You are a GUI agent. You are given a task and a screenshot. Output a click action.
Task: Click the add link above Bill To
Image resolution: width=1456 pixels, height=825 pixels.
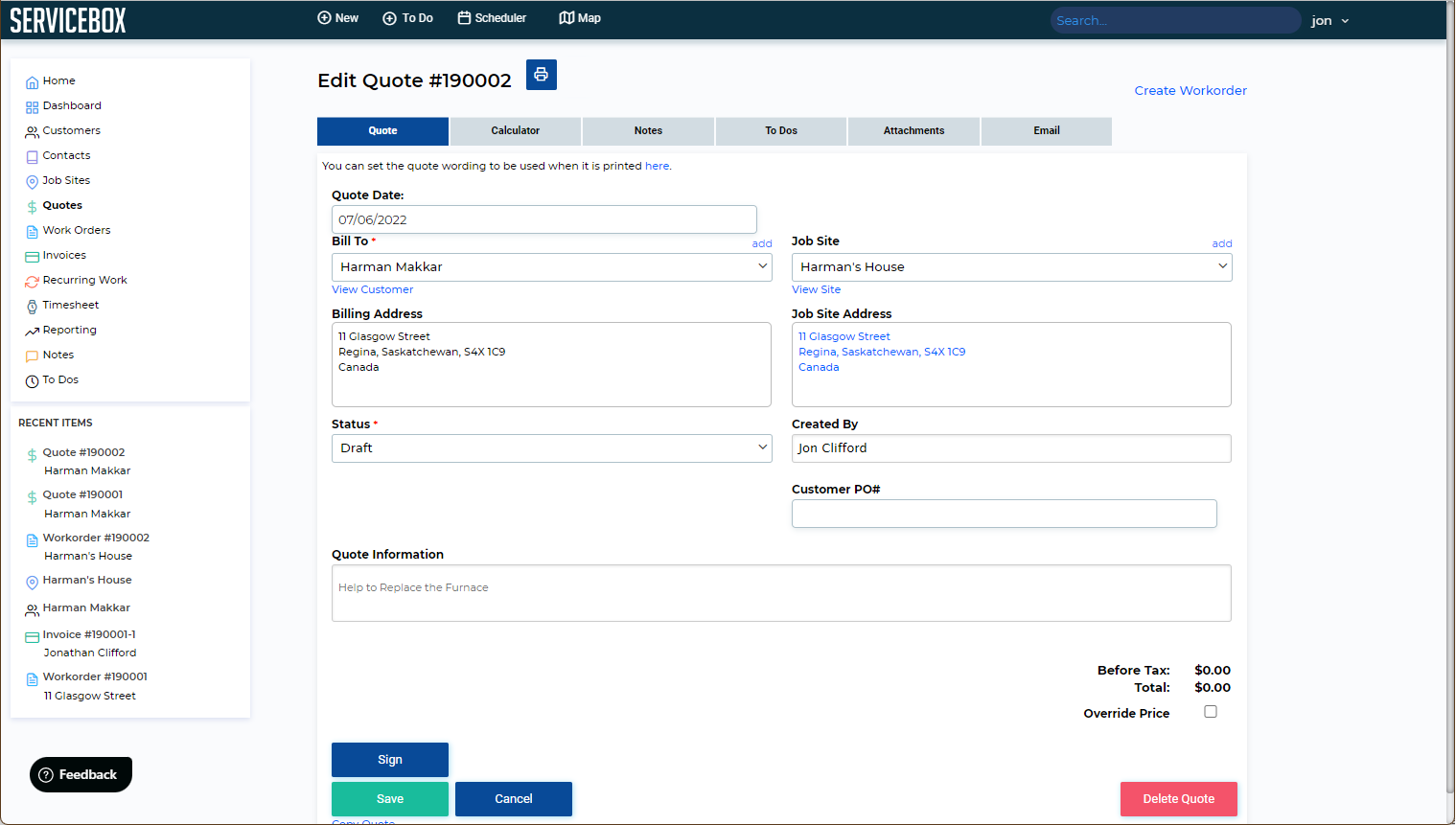[762, 244]
